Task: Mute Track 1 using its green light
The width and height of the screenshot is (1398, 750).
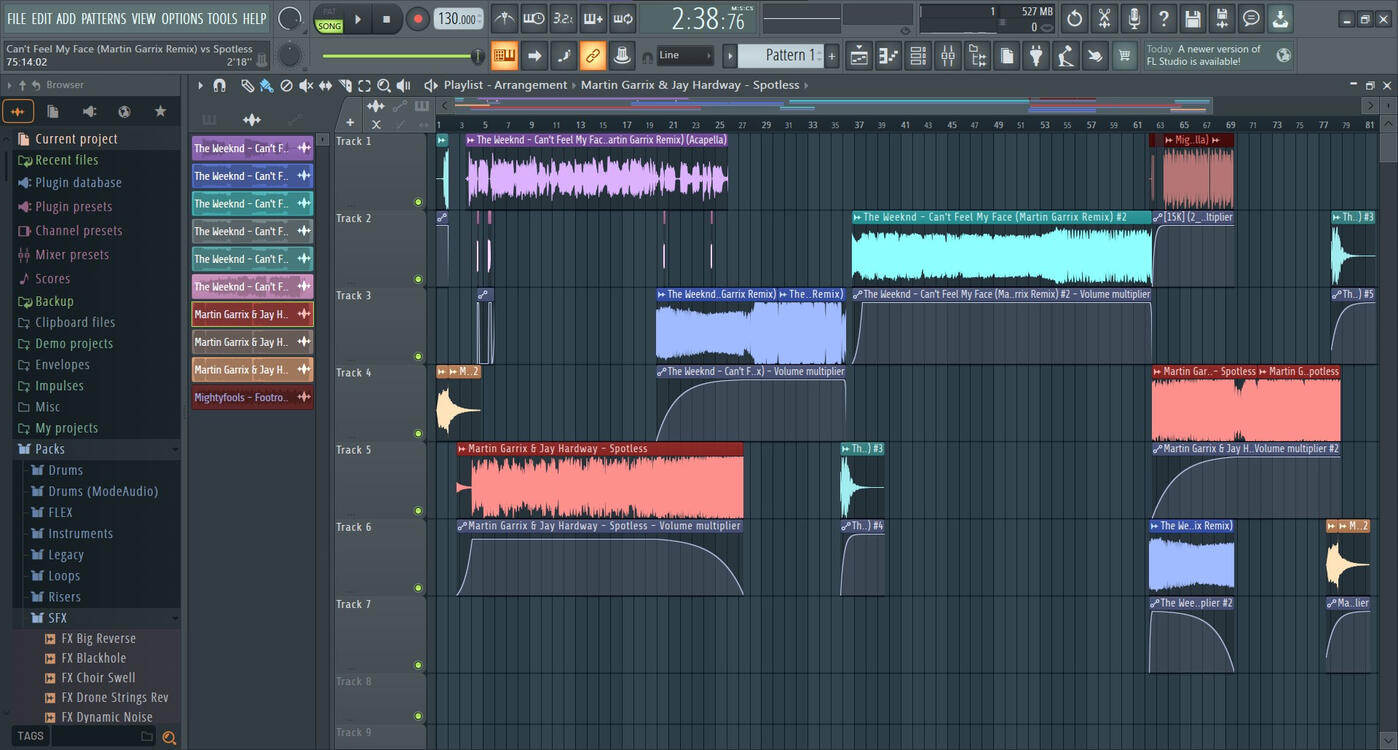Action: point(418,202)
